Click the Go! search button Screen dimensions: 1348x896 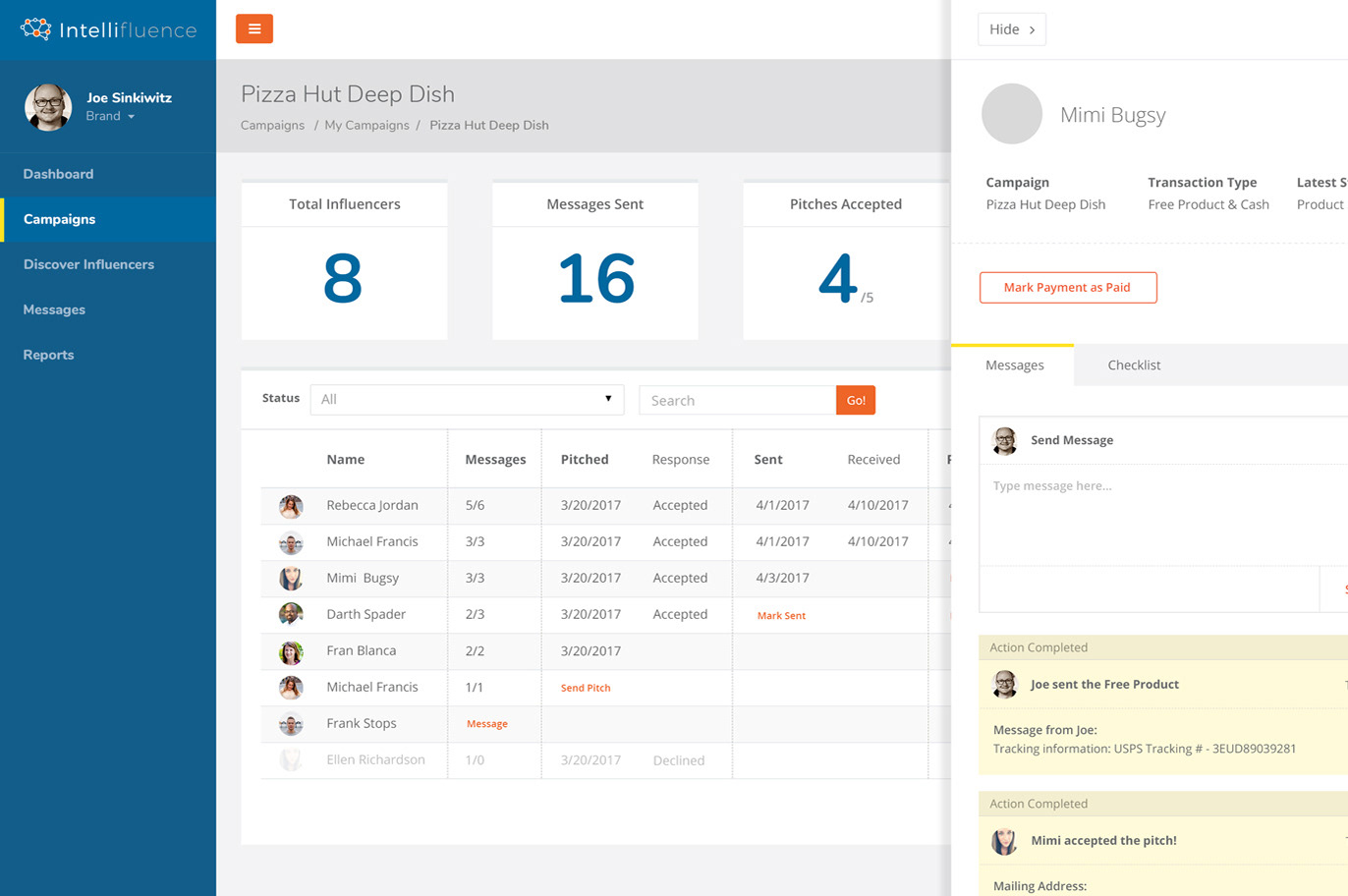[x=856, y=400]
